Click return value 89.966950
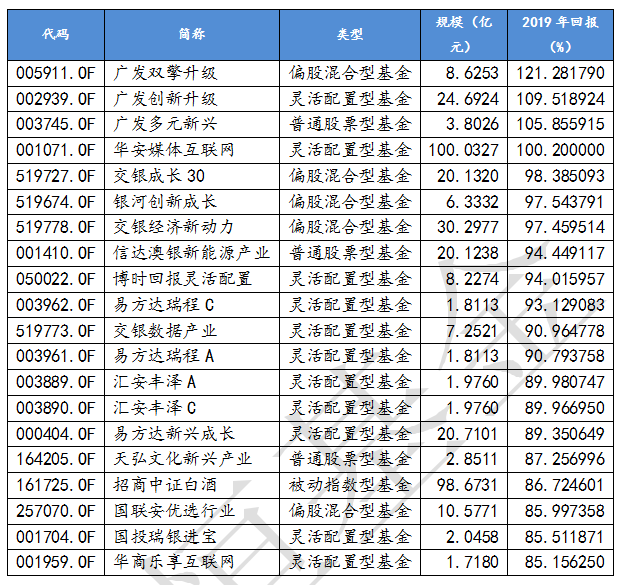620x585 pixels. (x=565, y=408)
